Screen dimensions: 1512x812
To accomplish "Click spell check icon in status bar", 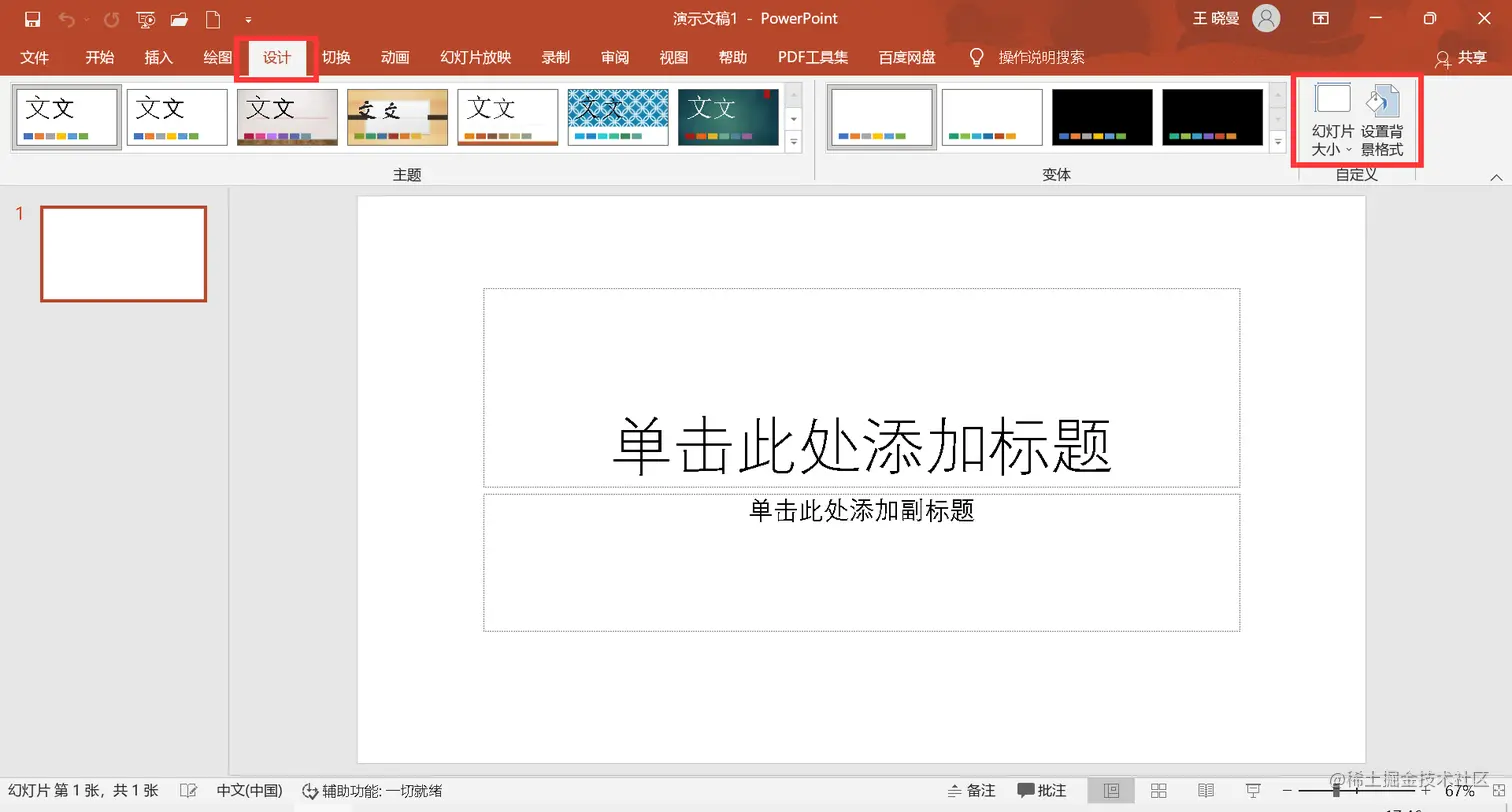I will coord(188,790).
